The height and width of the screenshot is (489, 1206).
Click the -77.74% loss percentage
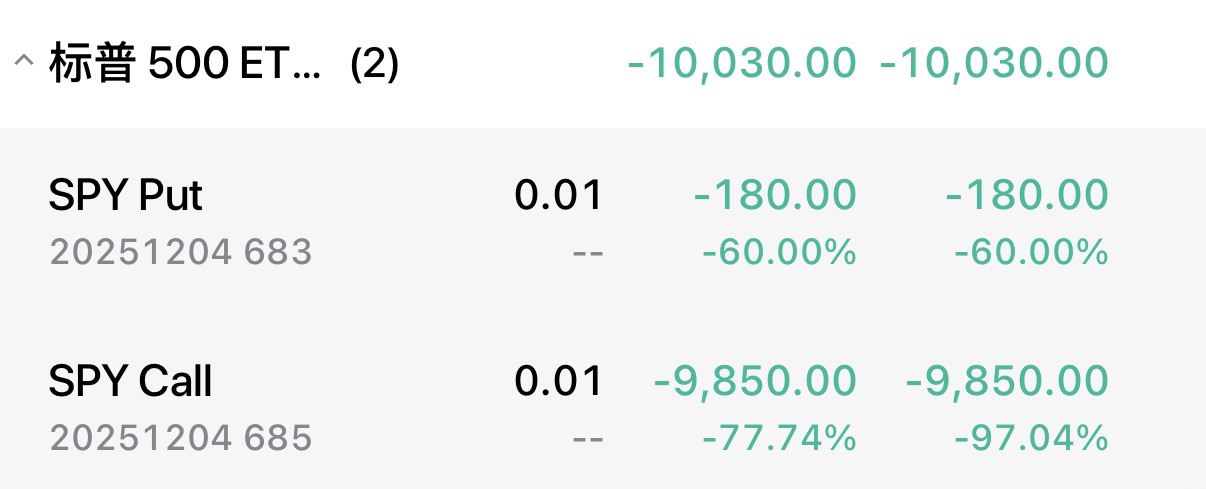coord(779,438)
